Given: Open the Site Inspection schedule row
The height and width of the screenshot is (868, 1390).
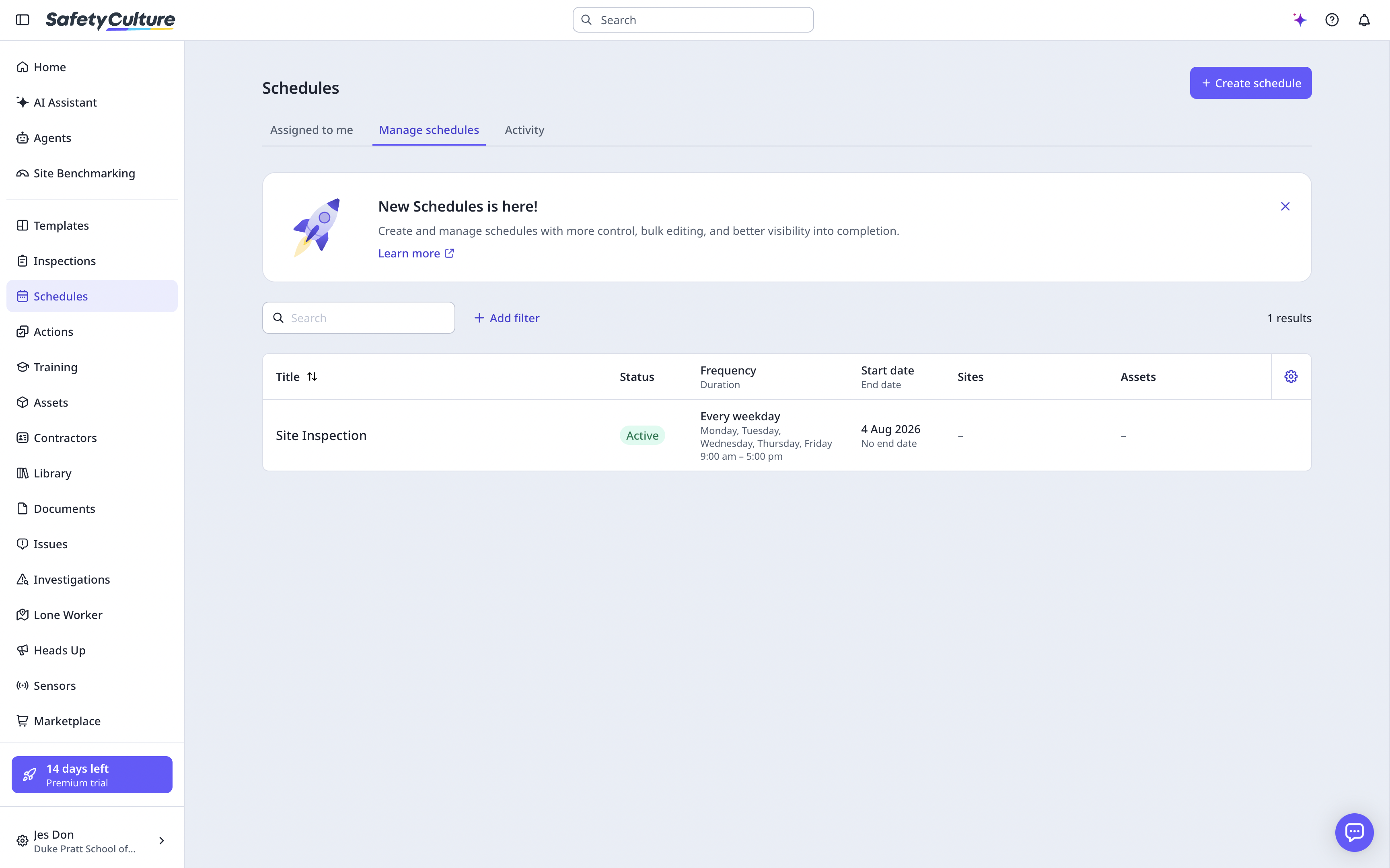Looking at the screenshot, I should click(787, 436).
